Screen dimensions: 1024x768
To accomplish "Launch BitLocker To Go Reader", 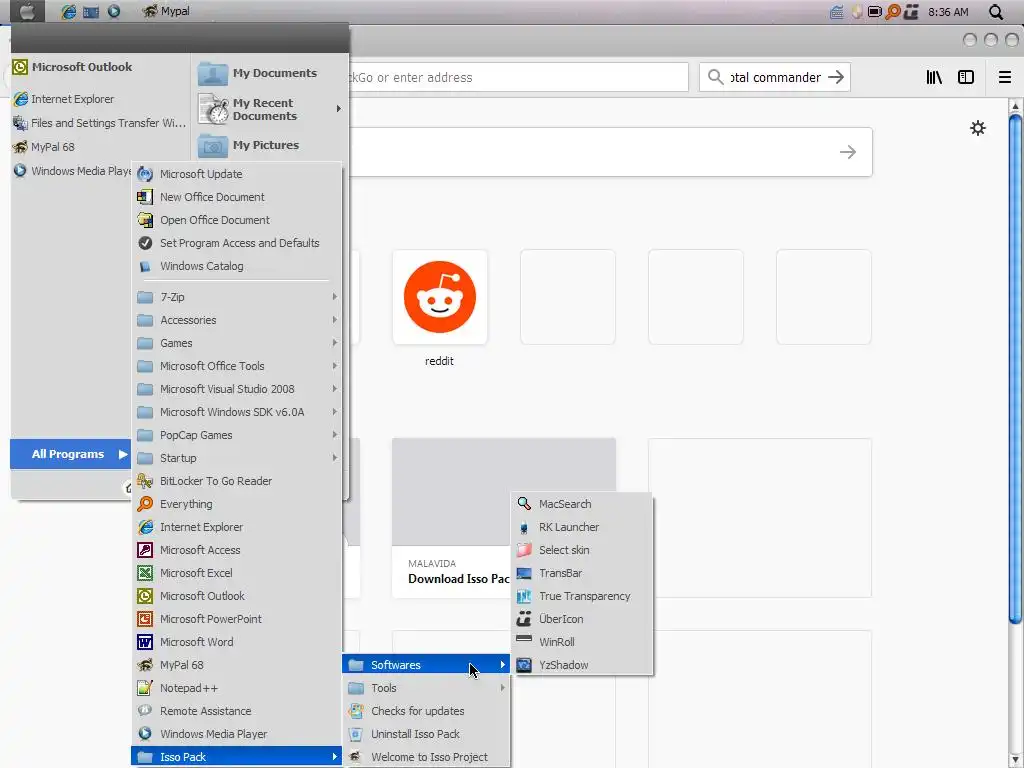I will tap(236, 481).
